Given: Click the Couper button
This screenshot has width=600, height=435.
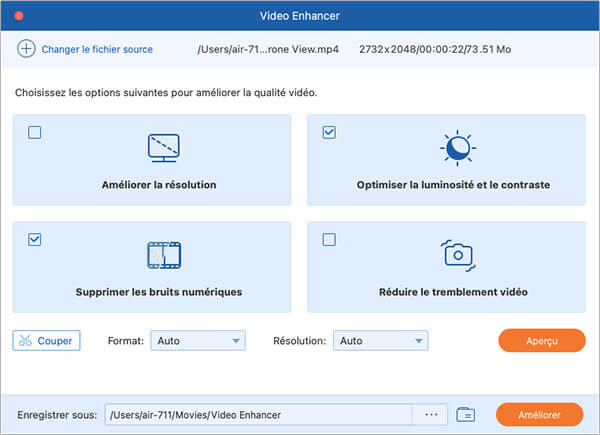Looking at the screenshot, I should click(46, 341).
